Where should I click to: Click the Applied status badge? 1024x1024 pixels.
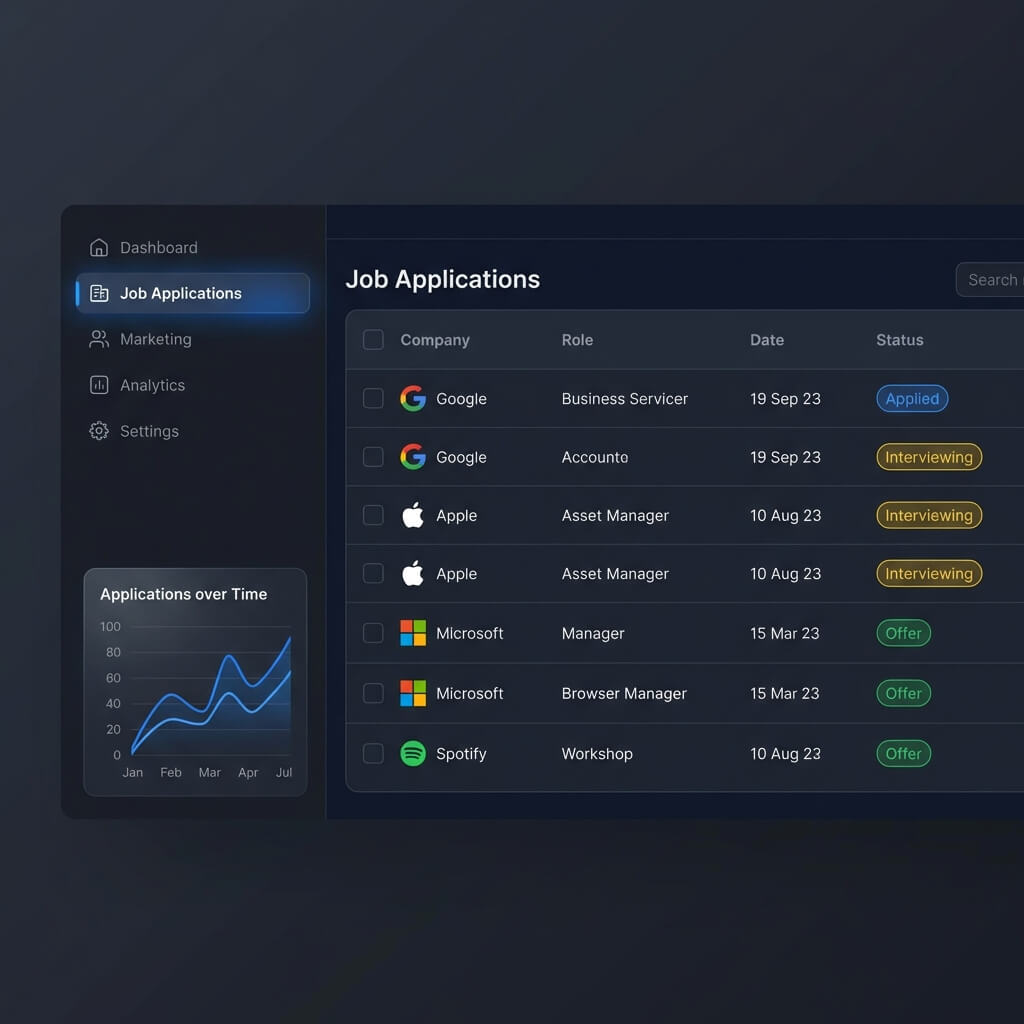click(911, 398)
